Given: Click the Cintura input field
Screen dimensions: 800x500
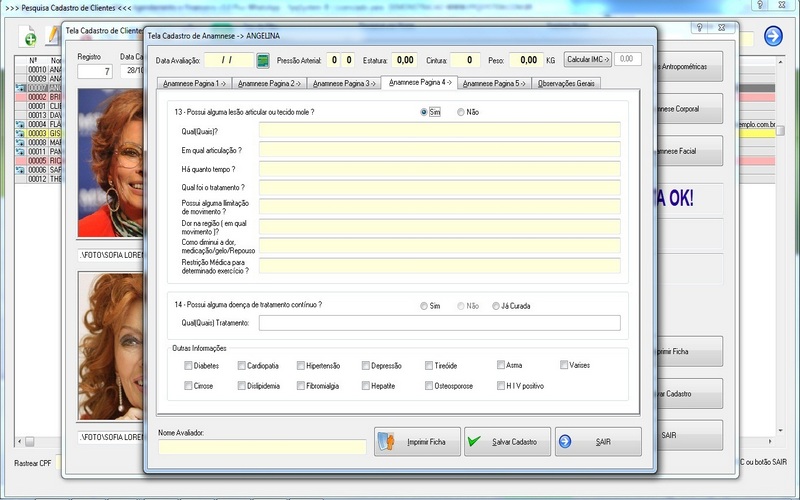Looking at the screenshot, I should tap(465, 60).
